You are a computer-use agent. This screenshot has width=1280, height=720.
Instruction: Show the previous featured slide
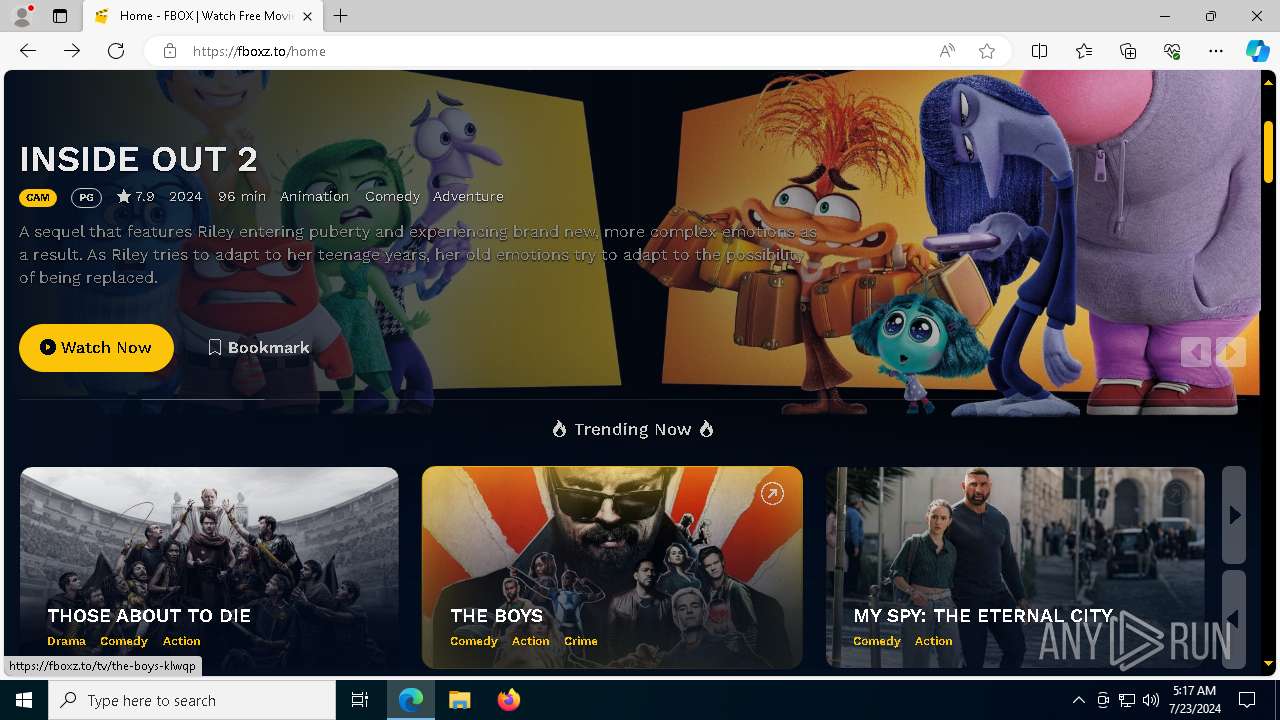click(x=1195, y=352)
